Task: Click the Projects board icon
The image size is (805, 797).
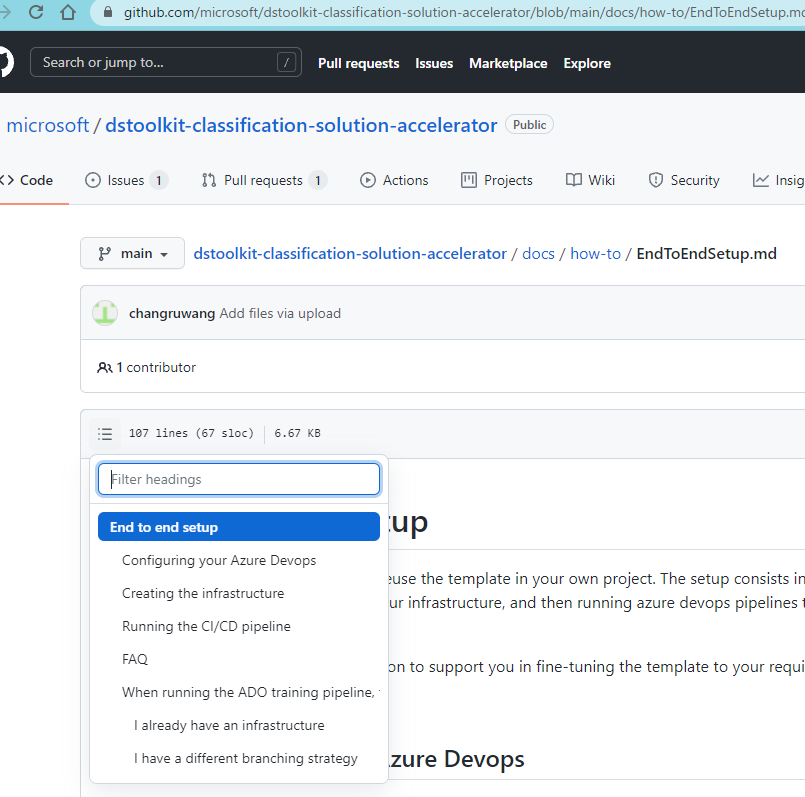Action: tap(469, 180)
